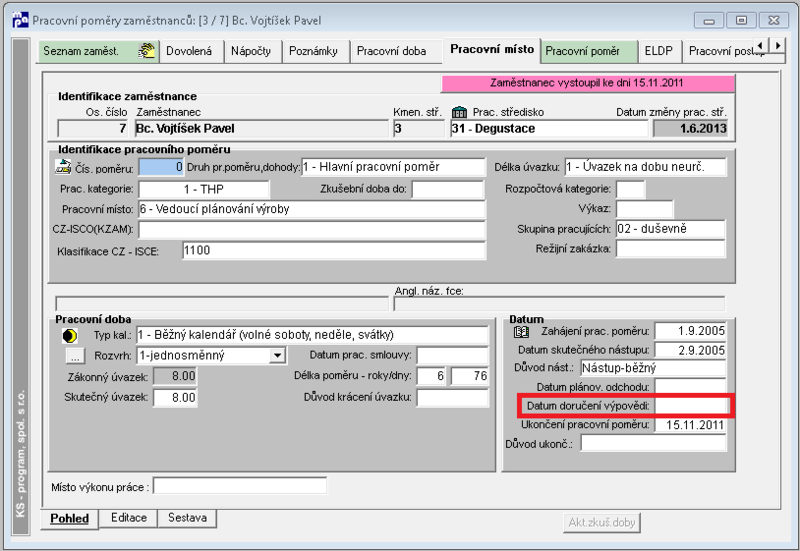The height and width of the screenshot is (551, 800).
Task: Click the Délka úvazku field
Action: pos(645,167)
